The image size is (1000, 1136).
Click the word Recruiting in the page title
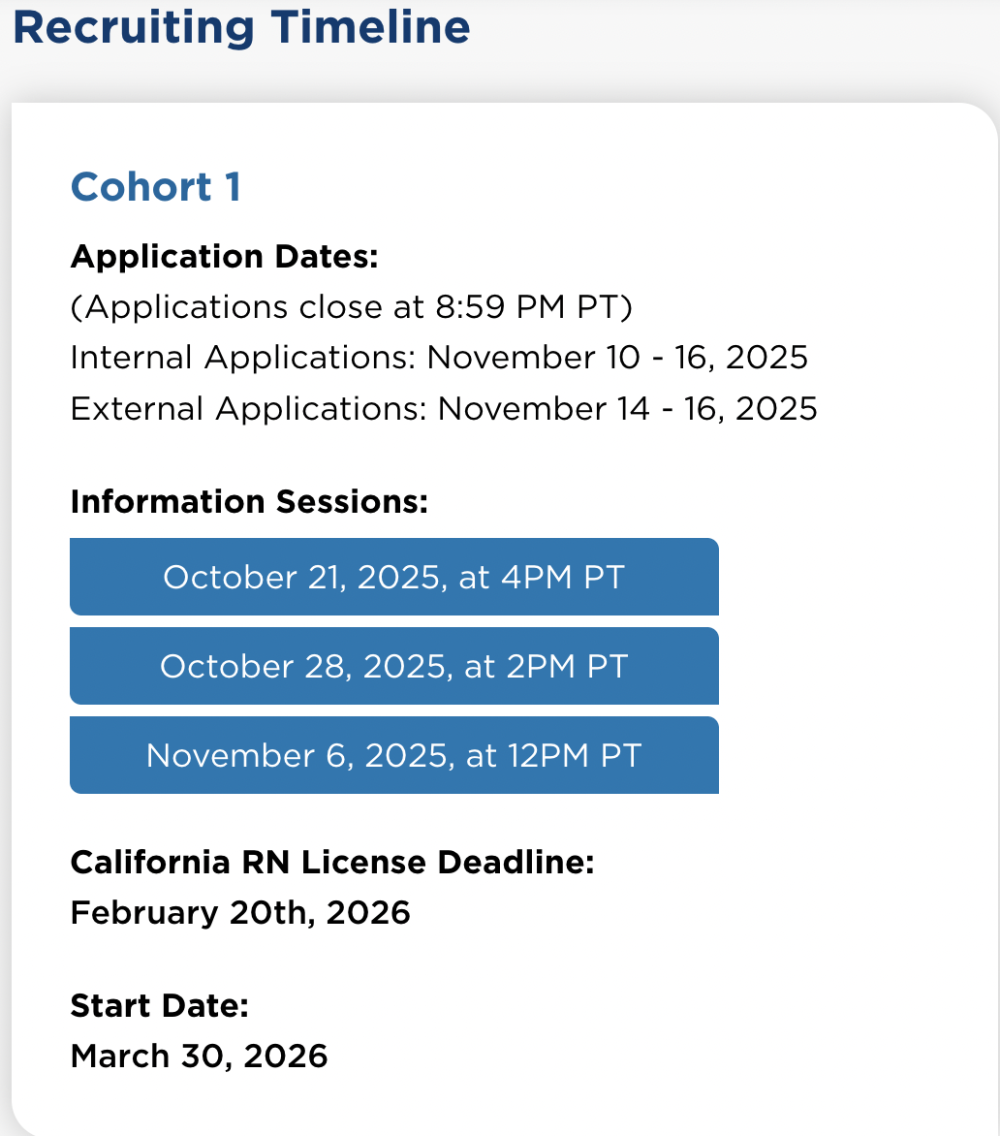133,26
